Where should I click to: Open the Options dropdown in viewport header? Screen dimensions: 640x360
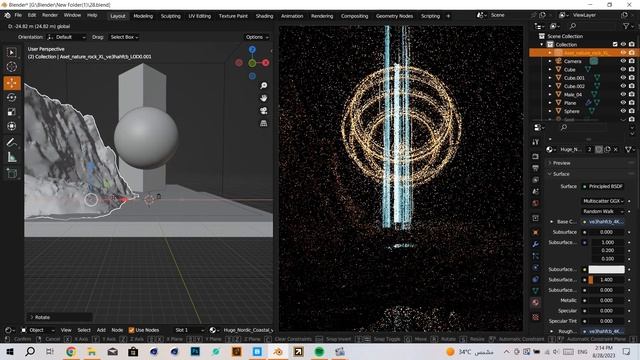257,37
